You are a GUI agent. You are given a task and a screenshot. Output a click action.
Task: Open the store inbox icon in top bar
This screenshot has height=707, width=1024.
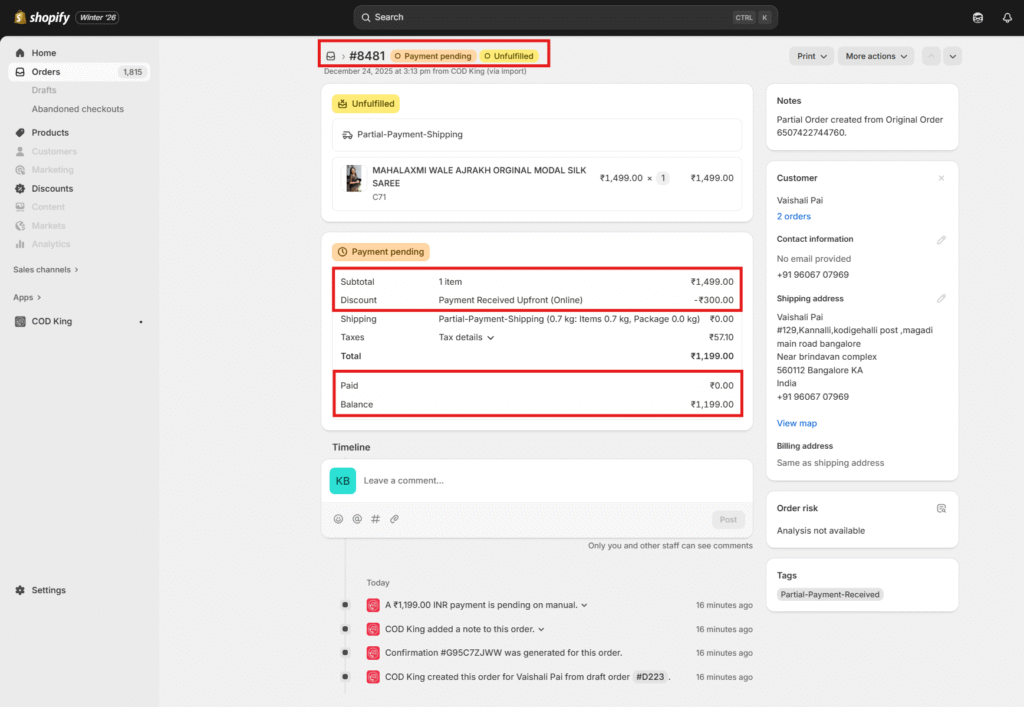(977, 17)
